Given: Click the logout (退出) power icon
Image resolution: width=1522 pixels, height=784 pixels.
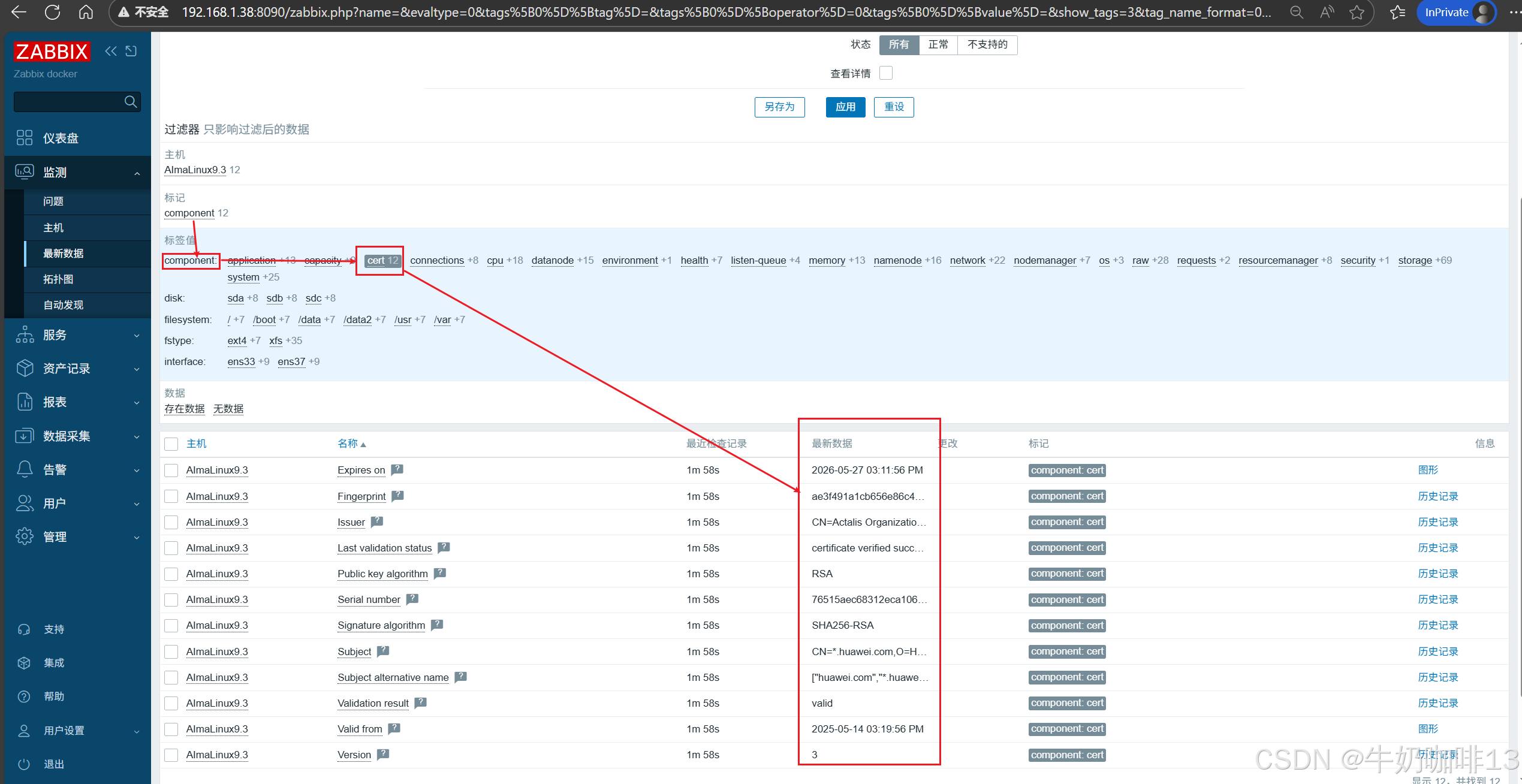Looking at the screenshot, I should coord(24,764).
